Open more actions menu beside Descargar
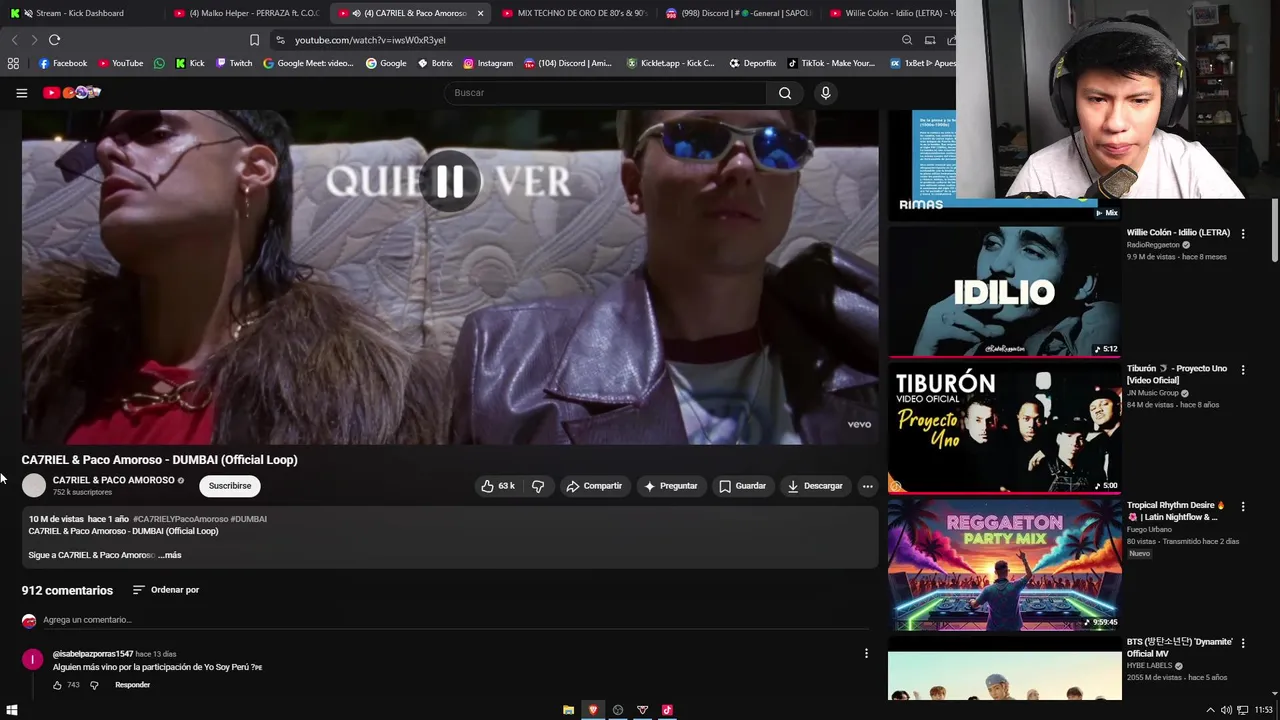Screen dimensions: 1280x720 pos(868,486)
